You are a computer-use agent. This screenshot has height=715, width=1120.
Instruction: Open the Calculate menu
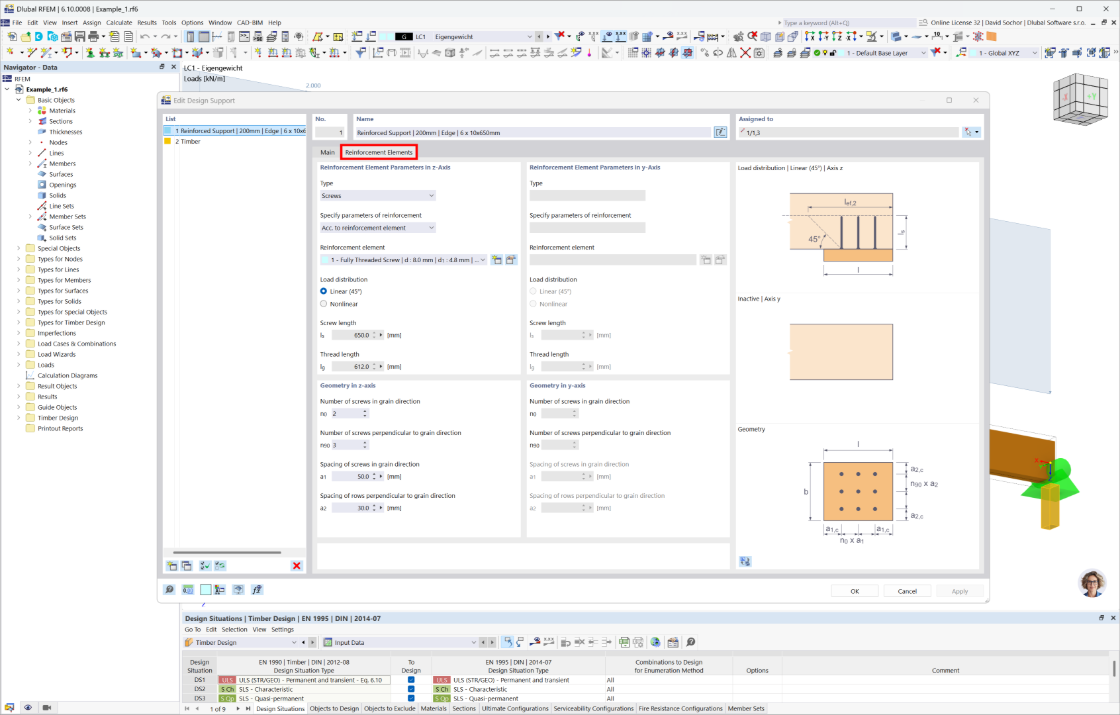[119, 23]
